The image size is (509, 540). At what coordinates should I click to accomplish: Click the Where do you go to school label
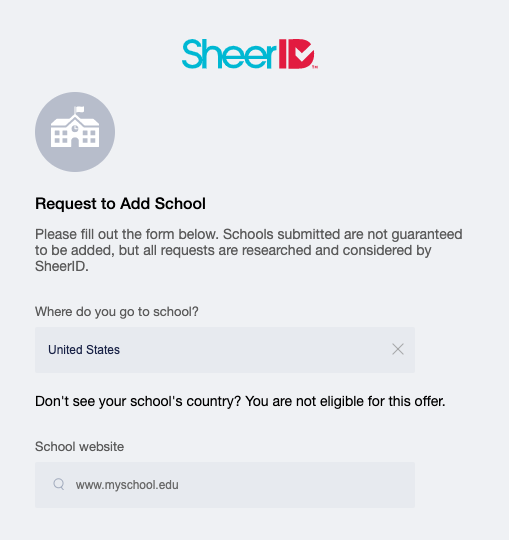click(x=117, y=312)
